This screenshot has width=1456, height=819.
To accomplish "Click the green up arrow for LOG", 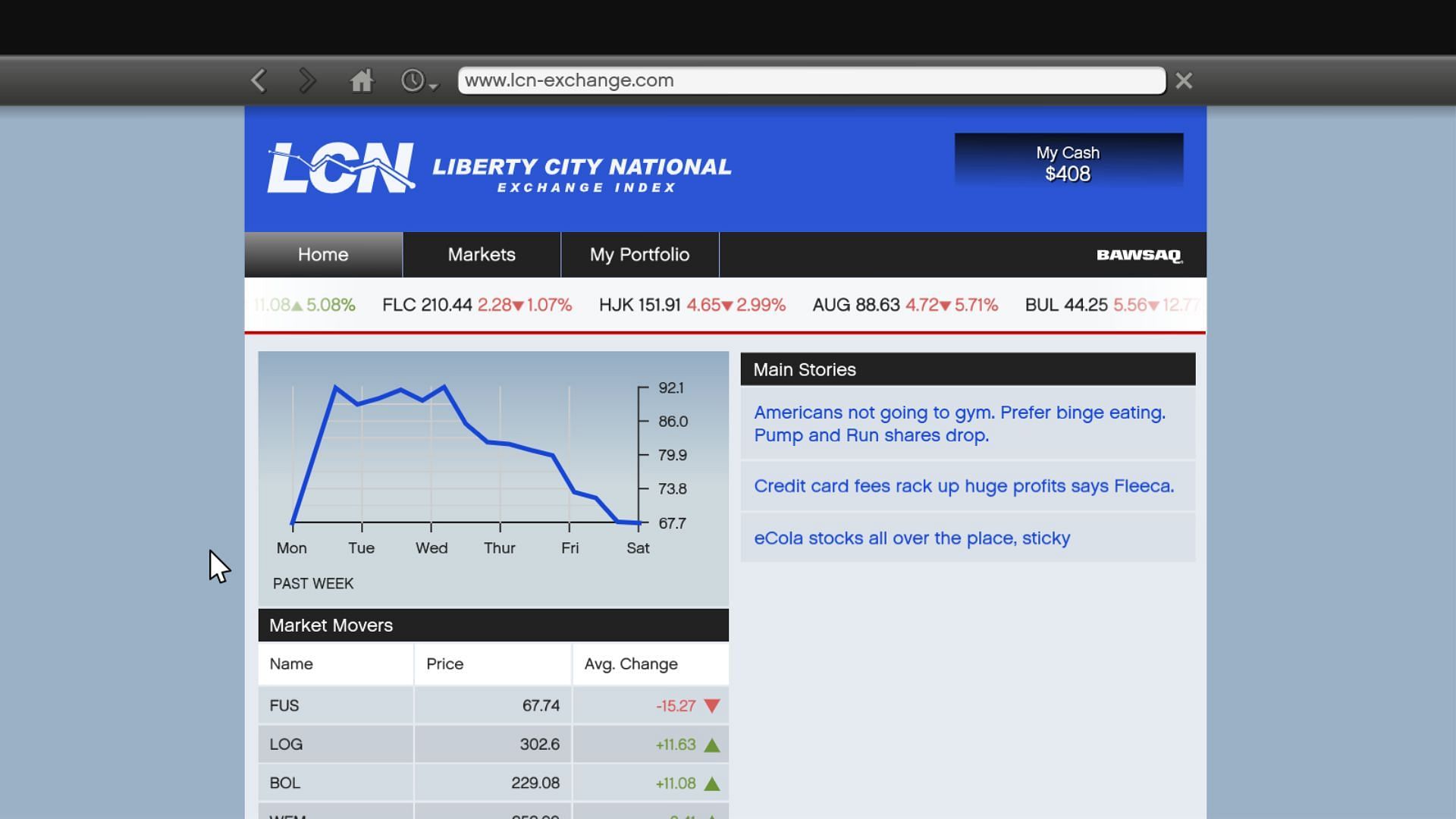I will (x=711, y=745).
